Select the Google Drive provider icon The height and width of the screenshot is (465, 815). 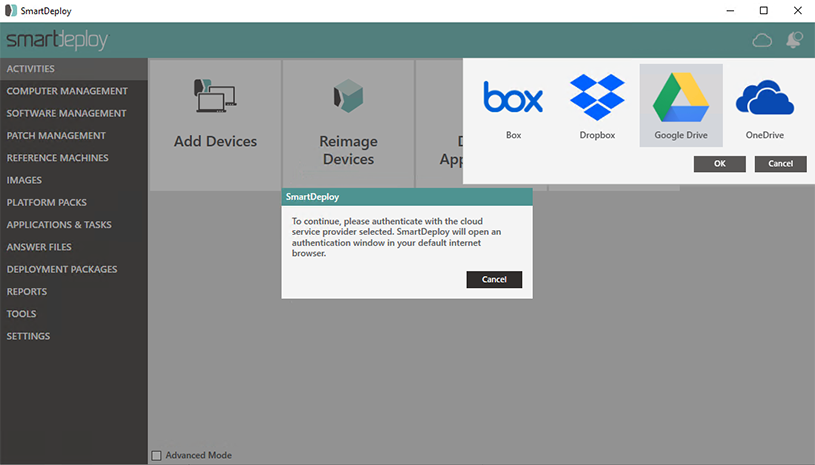click(681, 97)
